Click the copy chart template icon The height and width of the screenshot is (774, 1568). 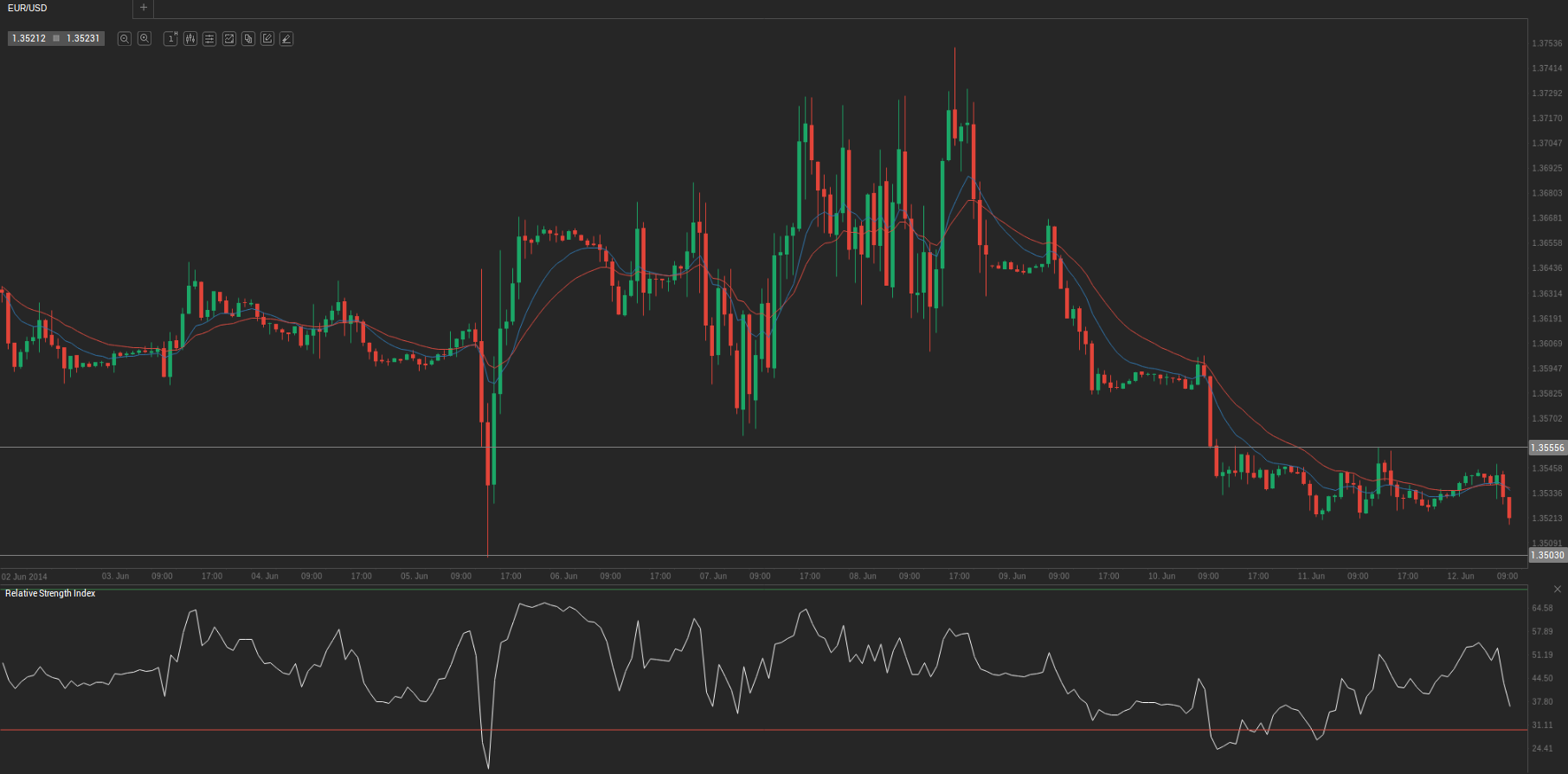[248, 39]
